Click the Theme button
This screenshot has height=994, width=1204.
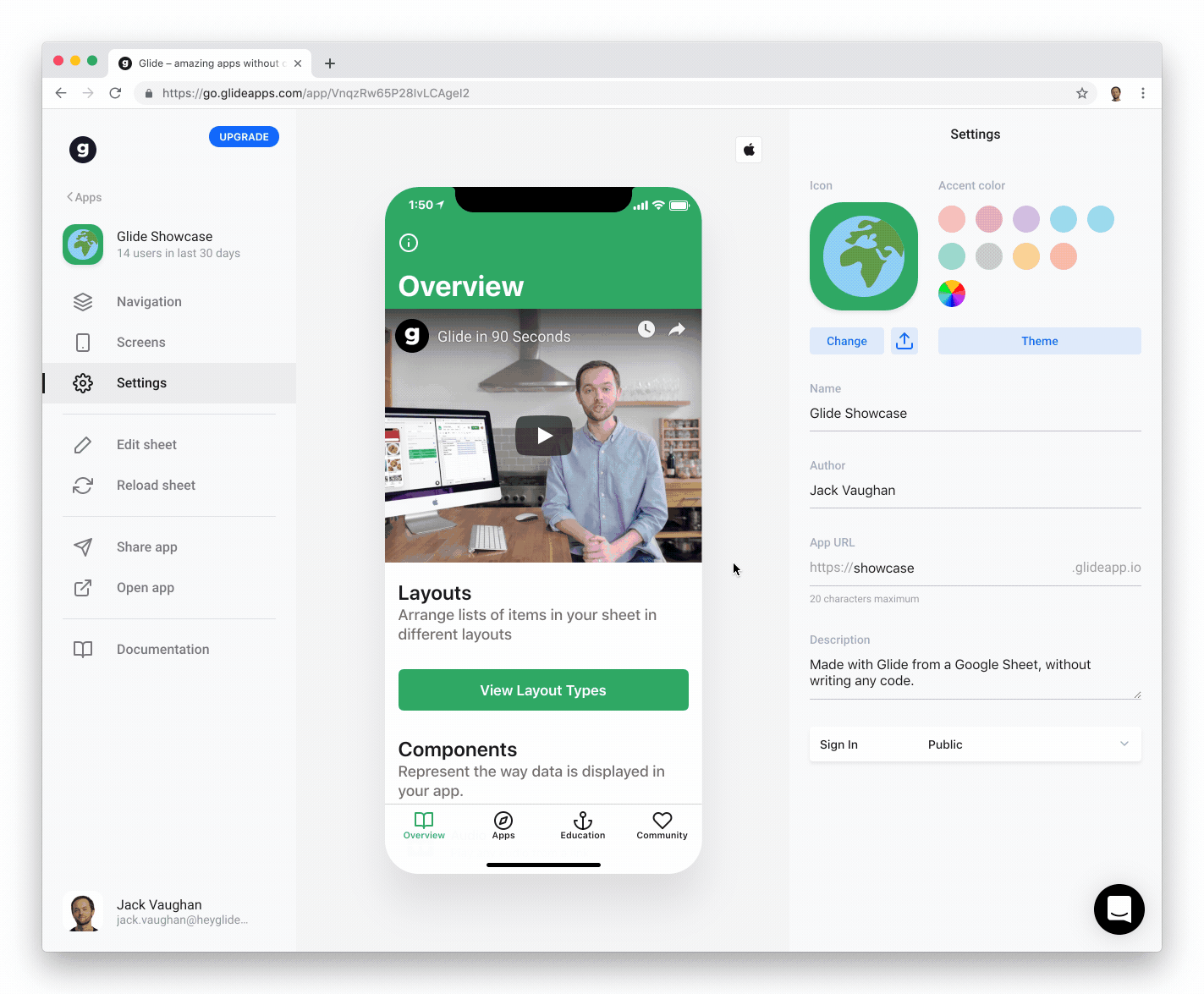(x=1040, y=341)
